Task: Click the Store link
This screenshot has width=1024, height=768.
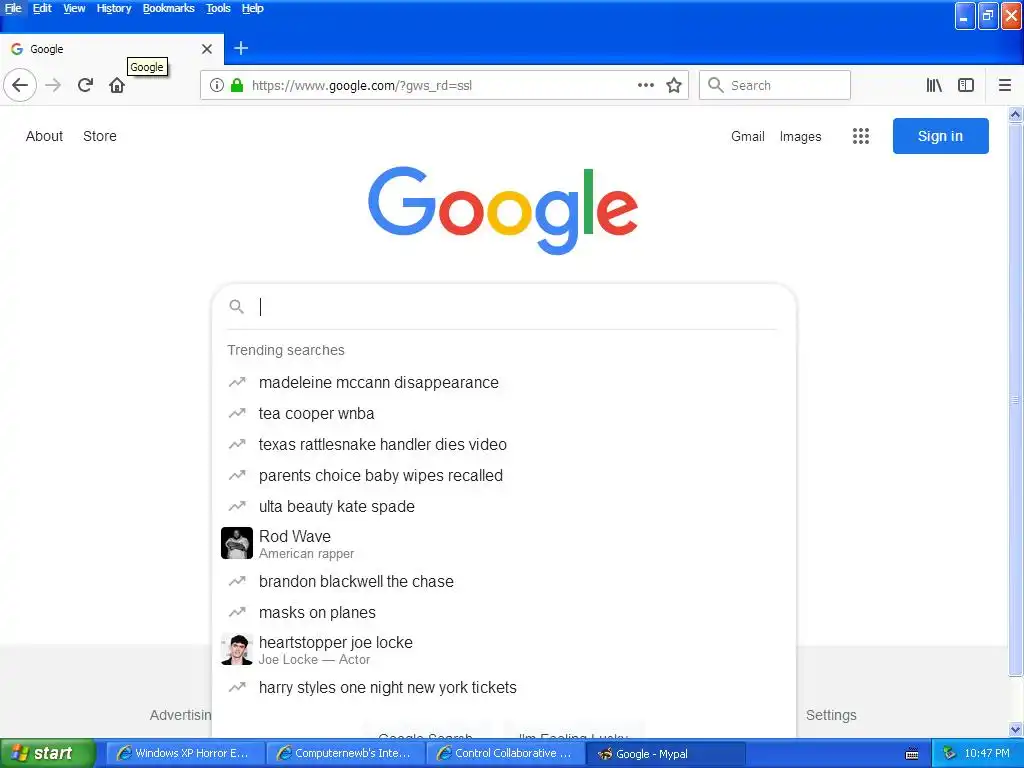Action: point(100,136)
